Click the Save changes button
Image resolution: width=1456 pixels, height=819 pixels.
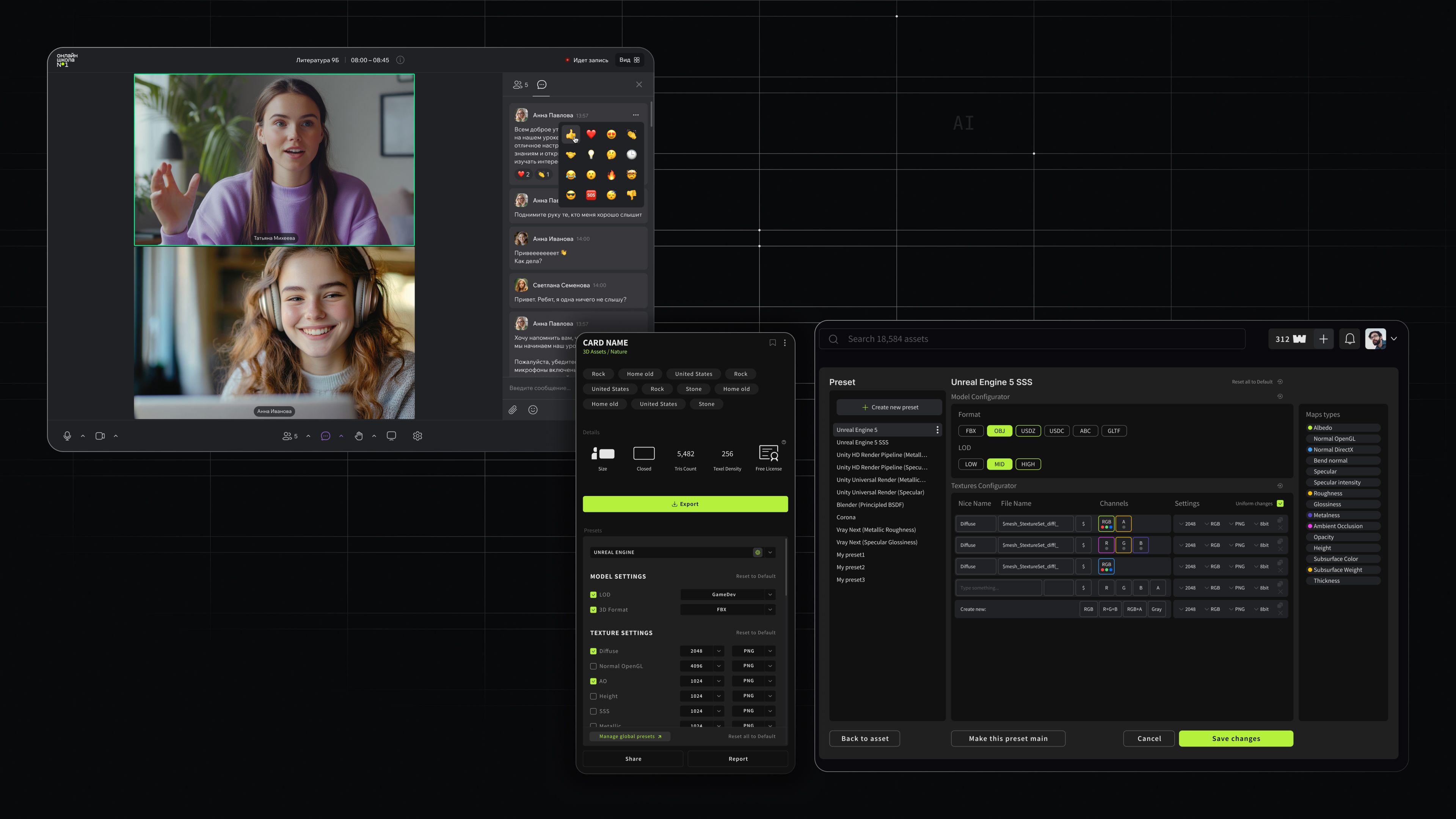coord(1236,738)
